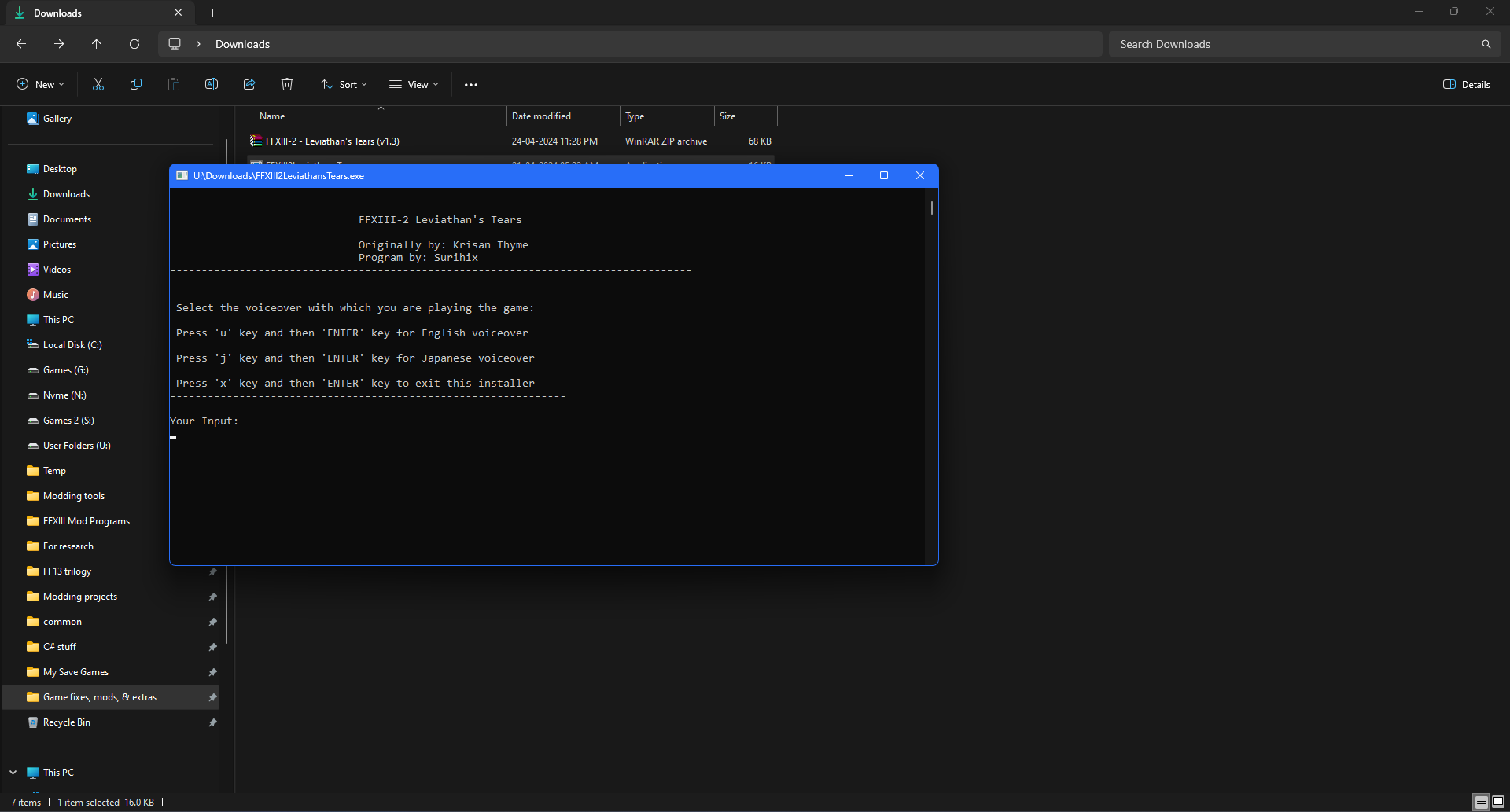Click the Paste clipboard icon in toolbar

pyautogui.click(x=174, y=84)
